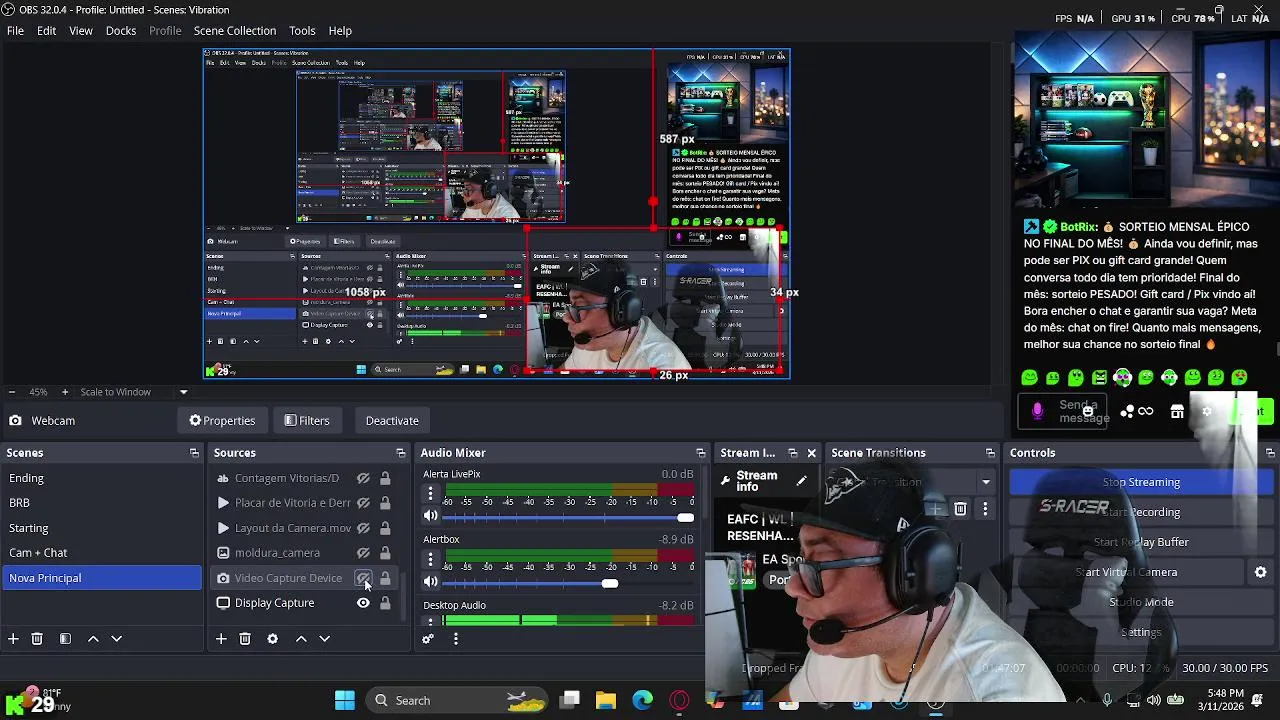Open the Edit menu
The width and height of the screenshot is (1280, 720).
tap(47, 31)
